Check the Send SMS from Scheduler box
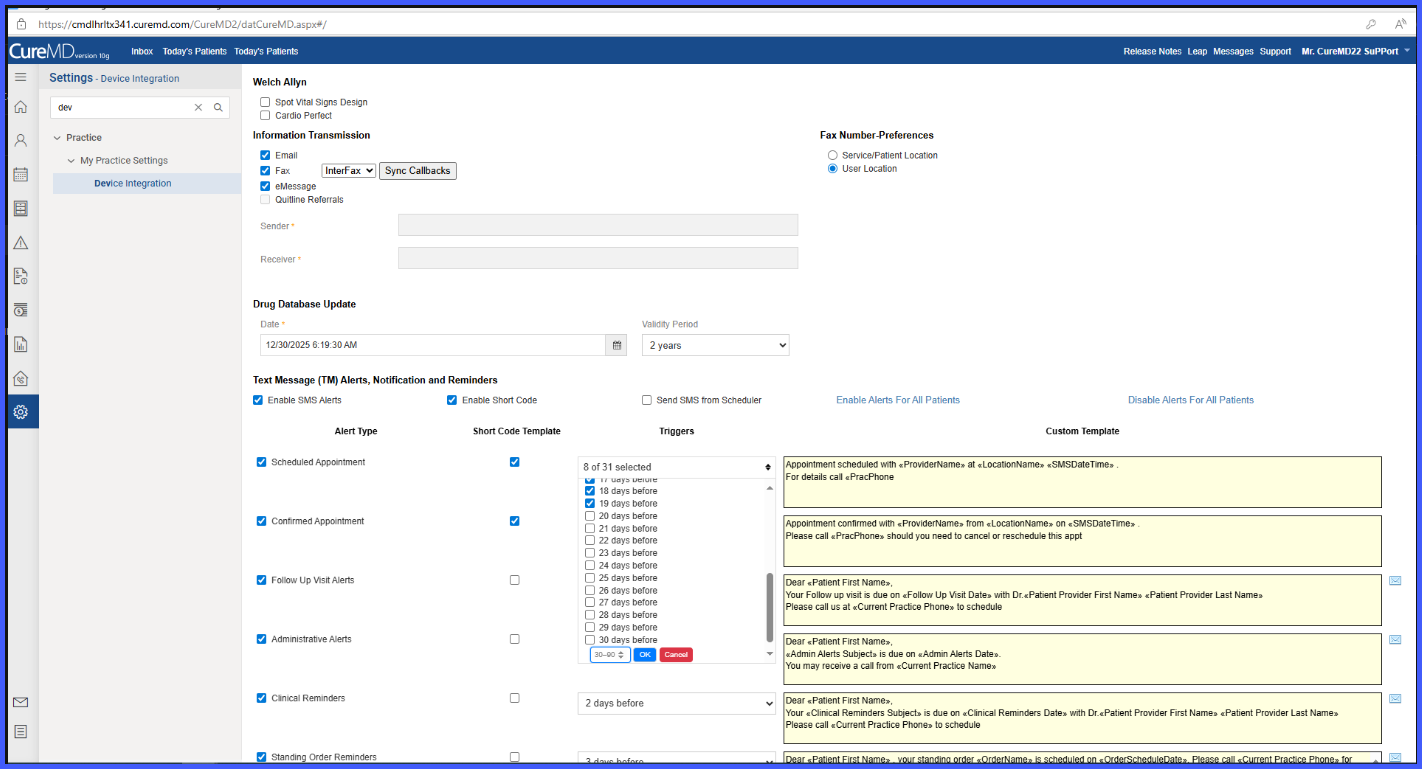Viewport: 1422px width, 769px height. coord(647,400)
